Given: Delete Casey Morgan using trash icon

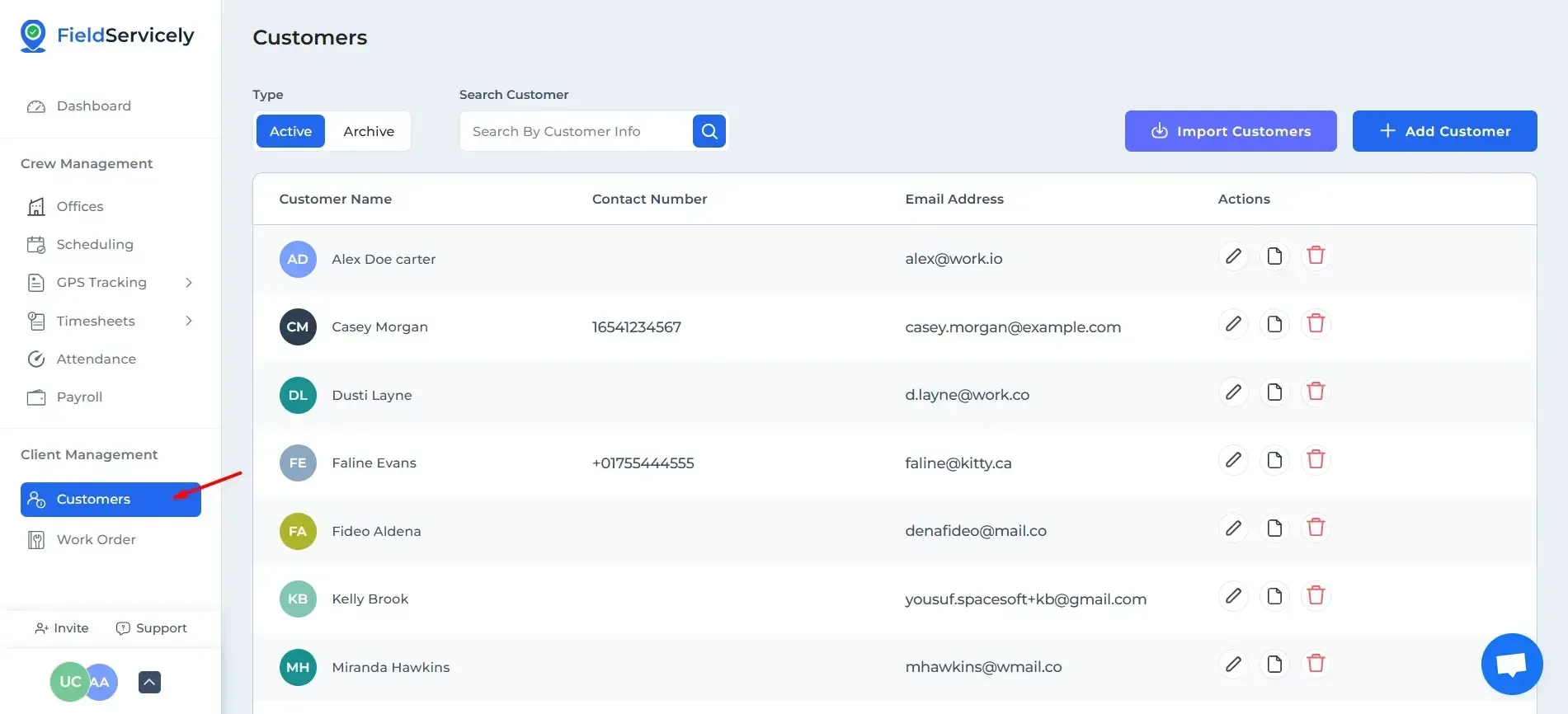Looking at the screenshot, I should [x=1316, y=324].
